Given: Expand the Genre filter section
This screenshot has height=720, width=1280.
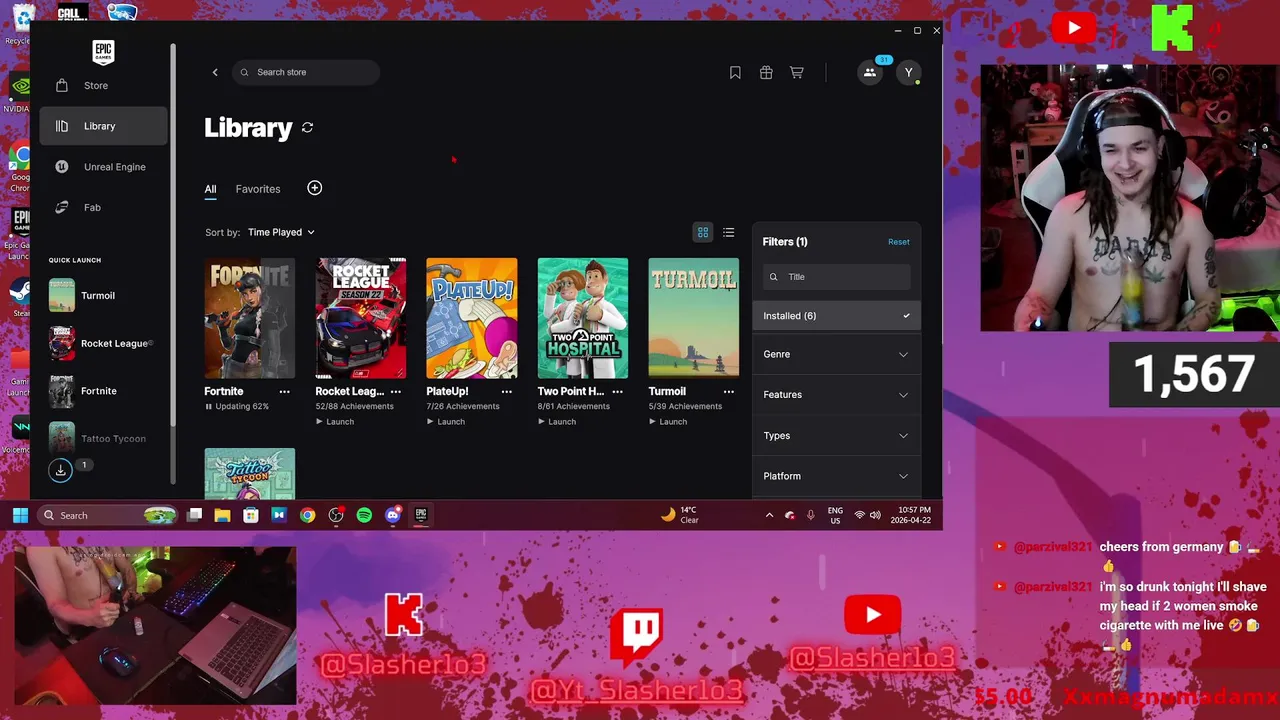Looking at the screenshot, I should pyautogui.click(x=836, y=354).
